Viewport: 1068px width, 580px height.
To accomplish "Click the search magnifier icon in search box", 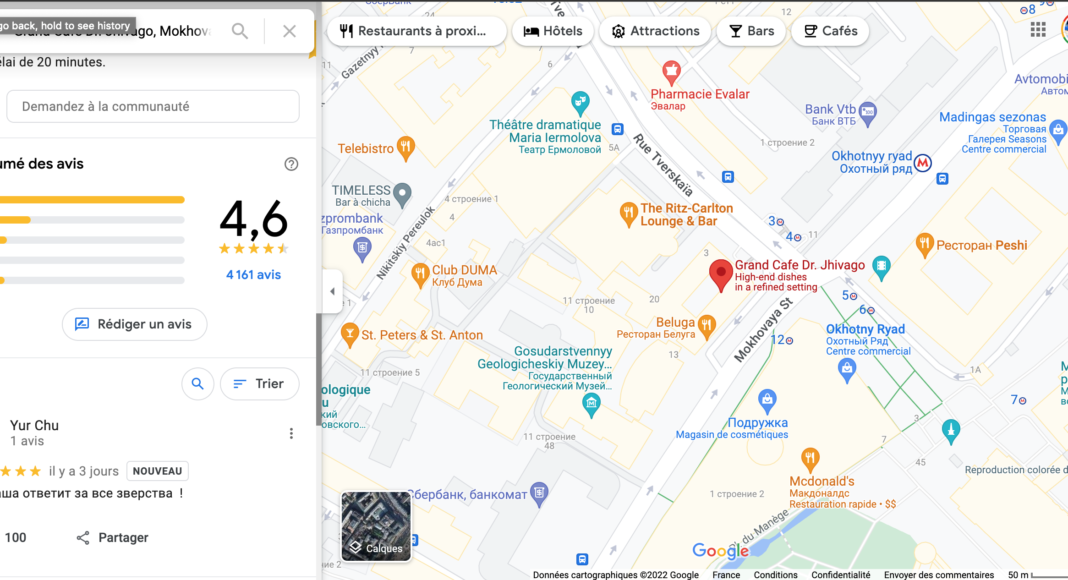I will coord(240,31).
